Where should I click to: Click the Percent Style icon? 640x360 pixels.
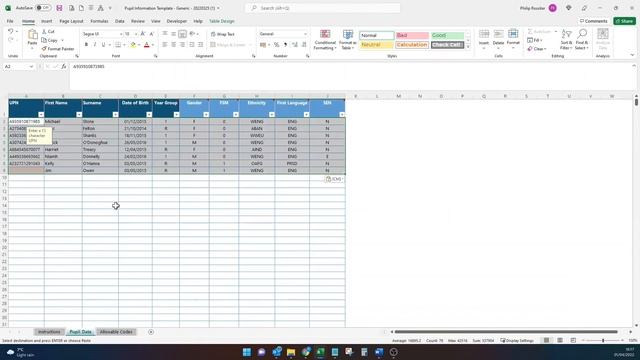(276, 44)
